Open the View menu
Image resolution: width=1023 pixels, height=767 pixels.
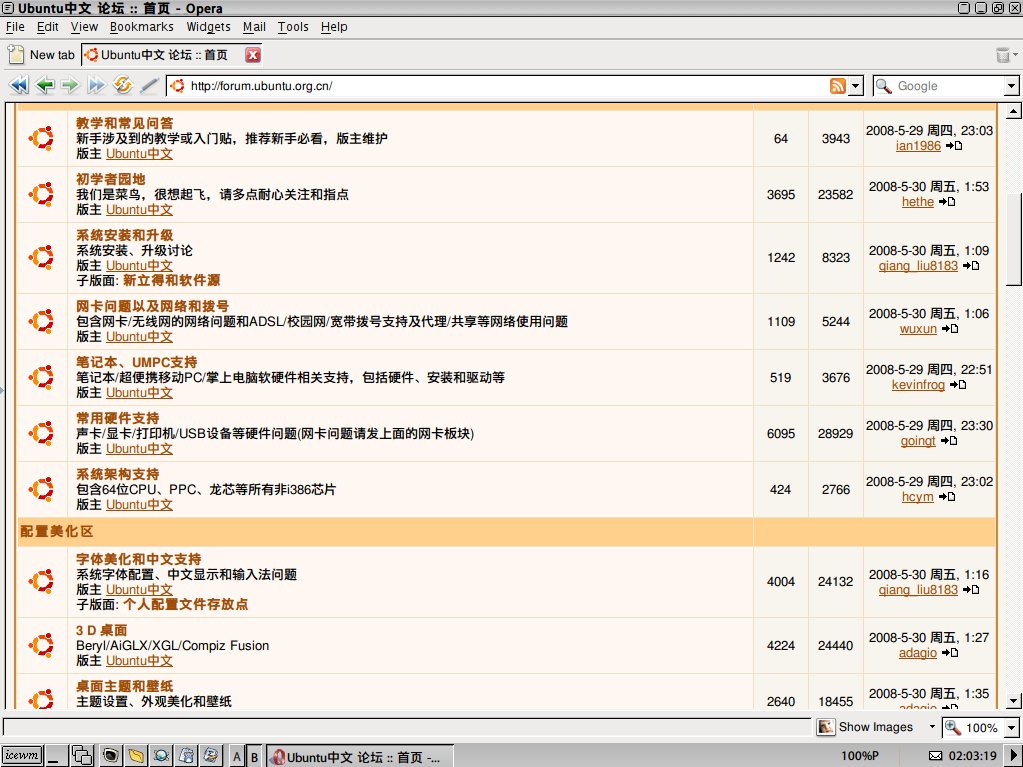84,27
